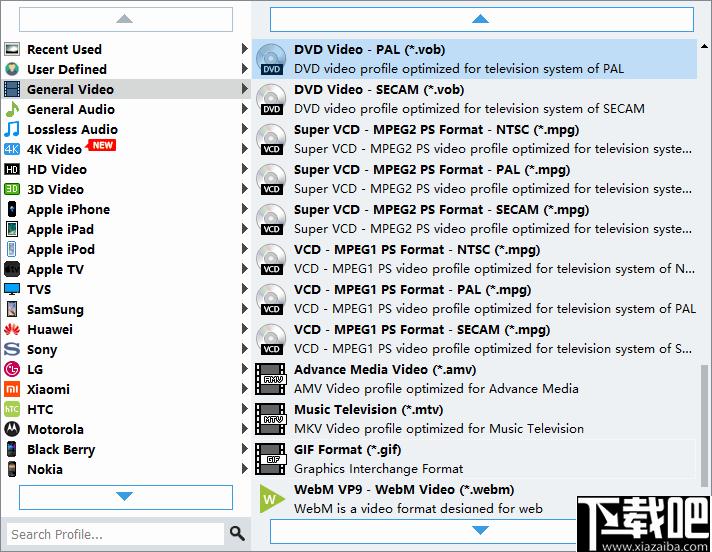The width and height of the screenshot is (712, 552).
Task: Click the LG logo icon
Action: [x=12, y=369]
